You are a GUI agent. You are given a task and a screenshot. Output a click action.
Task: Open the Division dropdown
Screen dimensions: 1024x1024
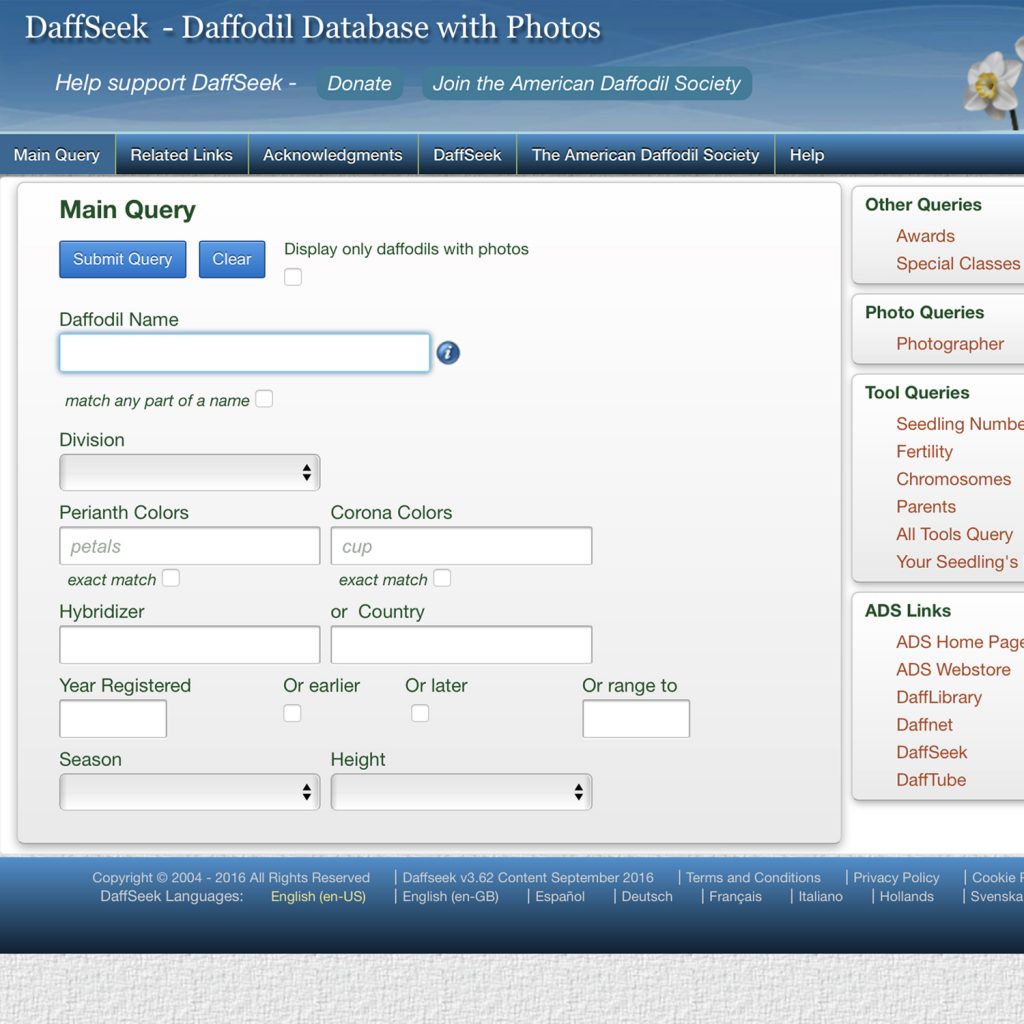189,472
